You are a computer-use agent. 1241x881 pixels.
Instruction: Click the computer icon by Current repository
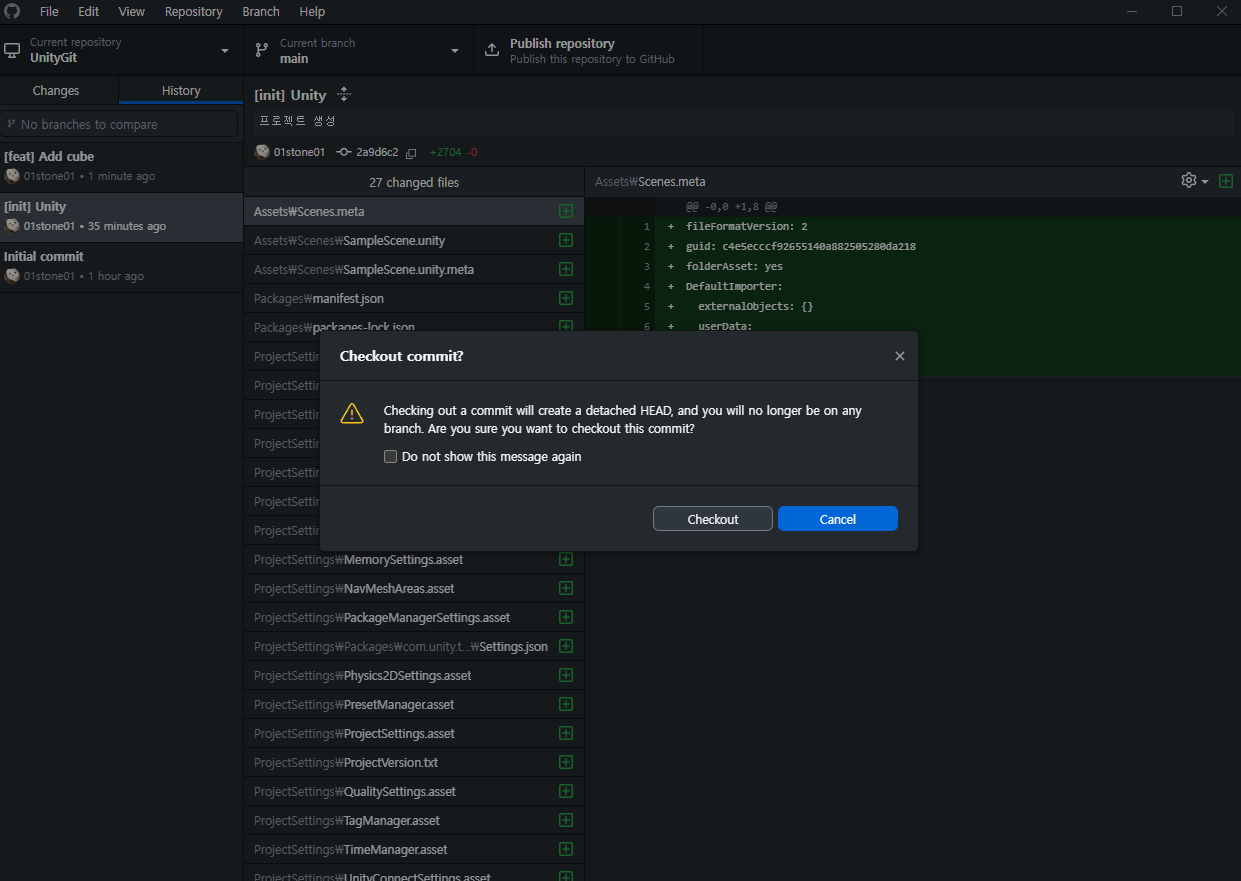tap(12, 50)
